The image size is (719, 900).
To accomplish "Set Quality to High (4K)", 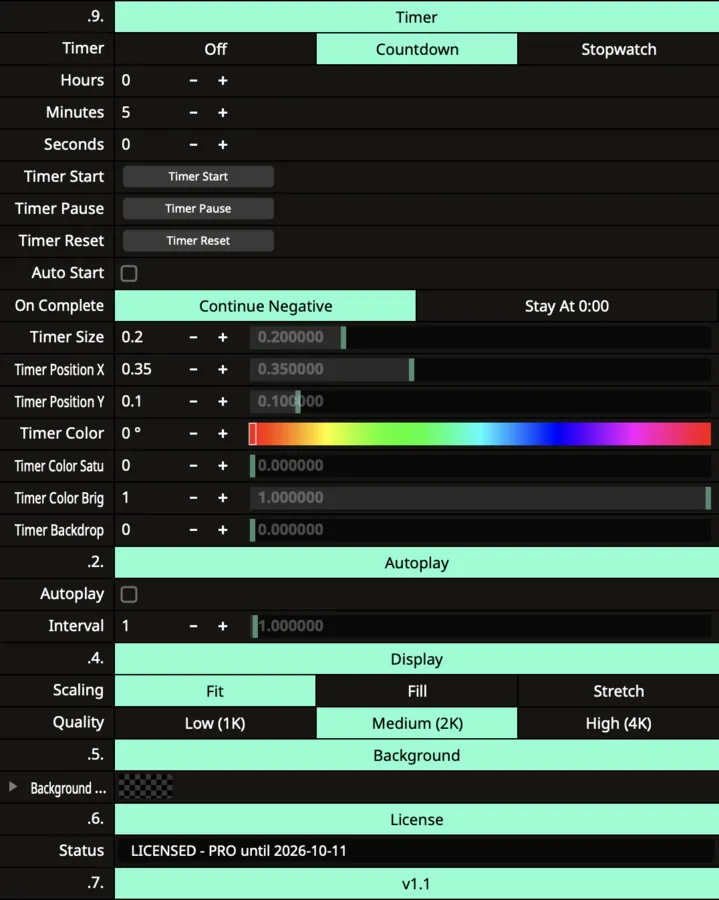I will pos(618,723).
